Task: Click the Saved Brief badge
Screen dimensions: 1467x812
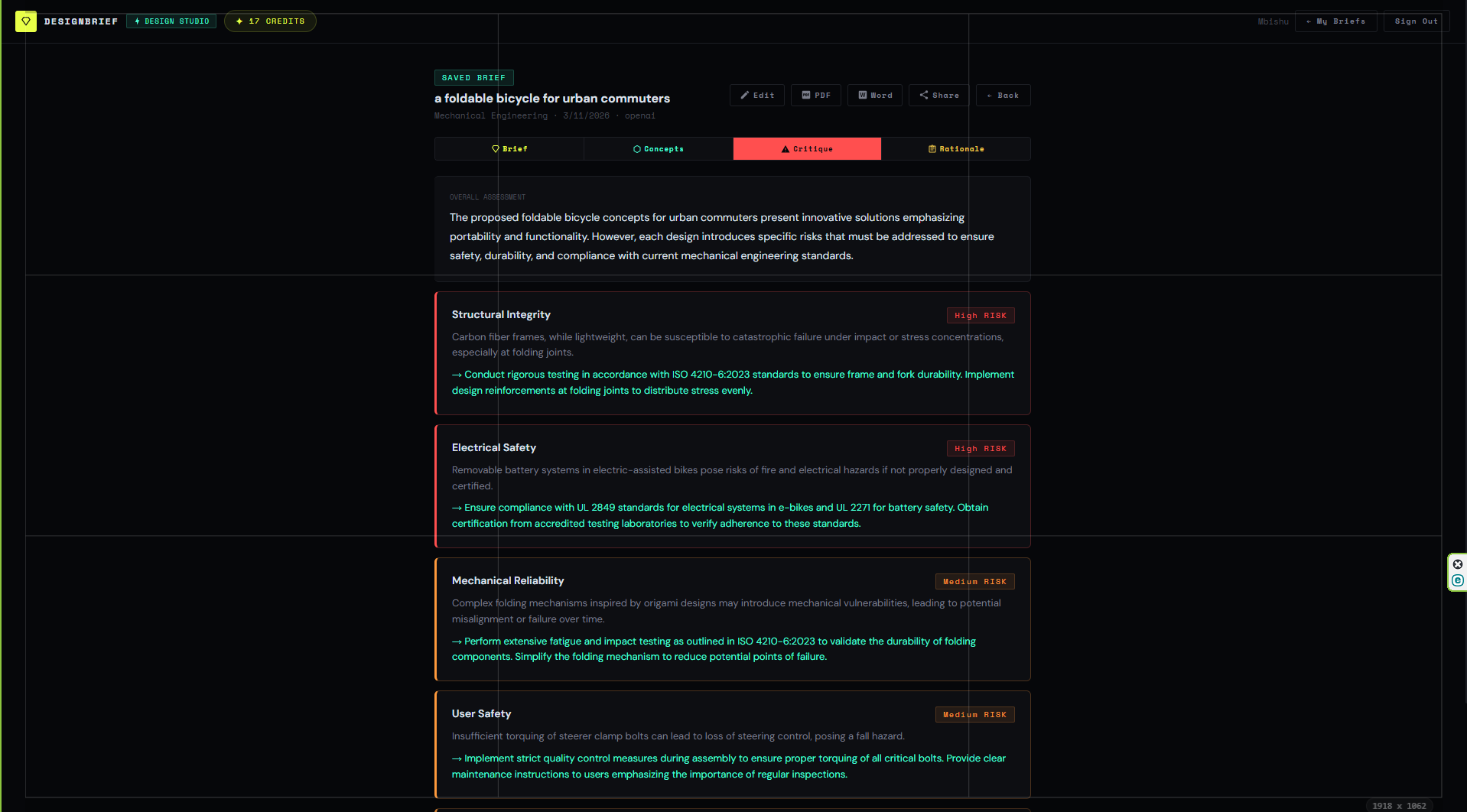Action: (x=473, y=78)
